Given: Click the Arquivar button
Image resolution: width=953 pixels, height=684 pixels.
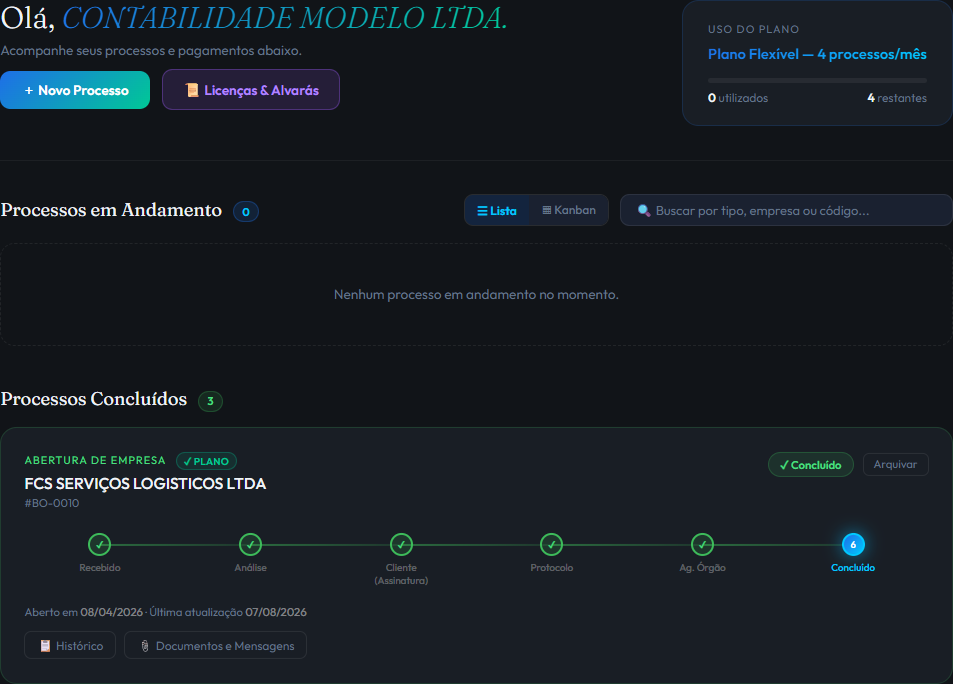Looking at the screenshot, I should [x=895, y=465].
